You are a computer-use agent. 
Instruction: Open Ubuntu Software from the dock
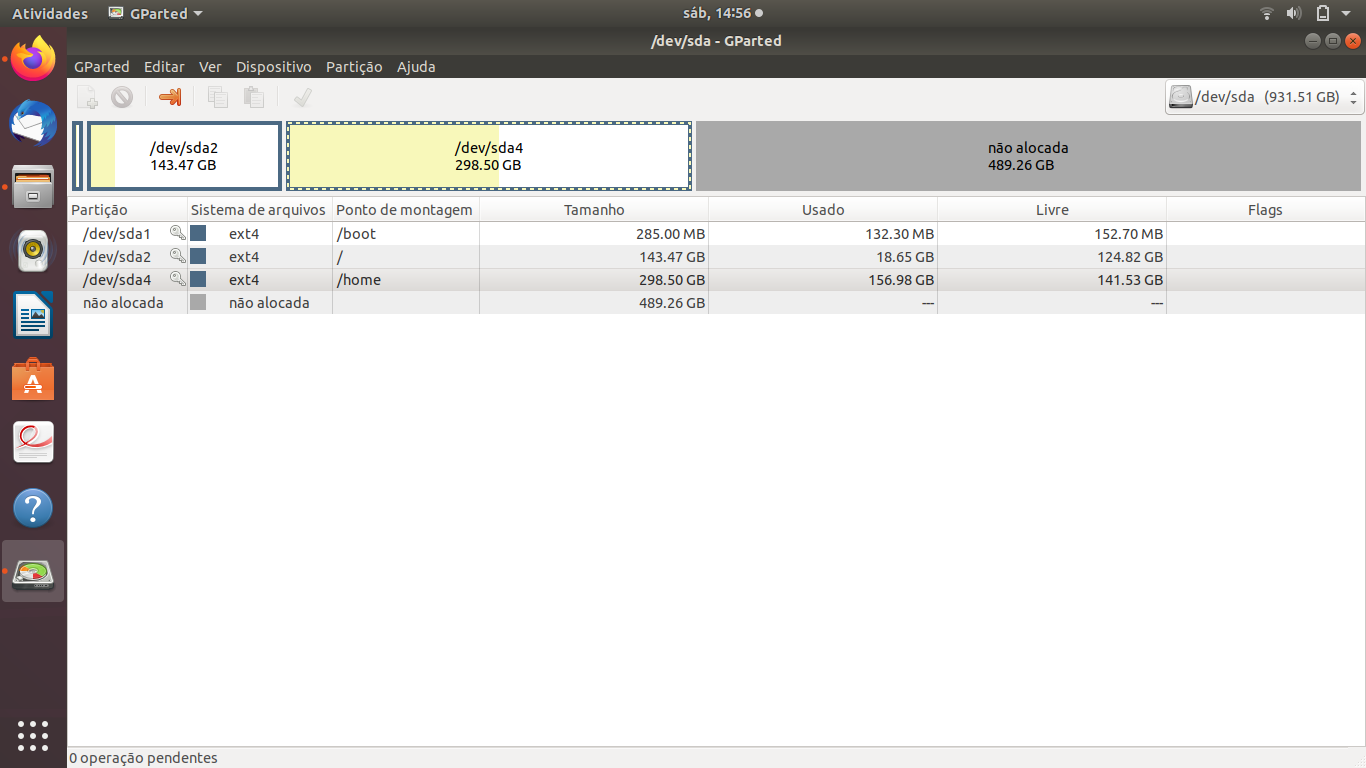pos(33,379)
